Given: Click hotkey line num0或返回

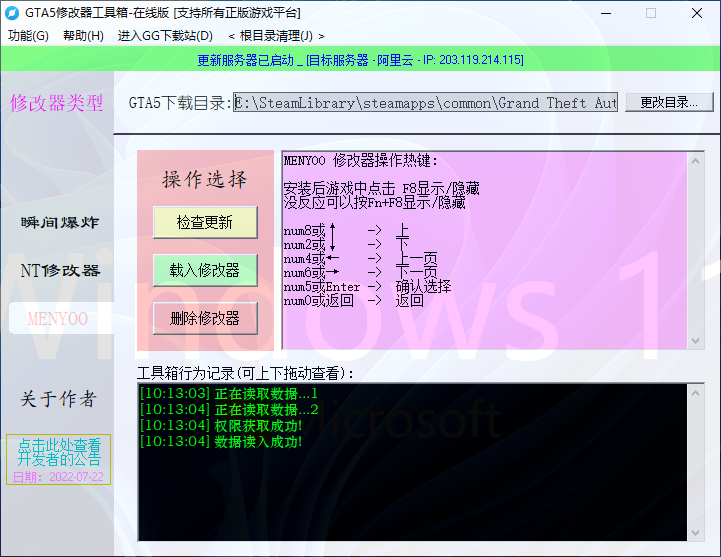Looking at the screenshot, I should 354,301.
